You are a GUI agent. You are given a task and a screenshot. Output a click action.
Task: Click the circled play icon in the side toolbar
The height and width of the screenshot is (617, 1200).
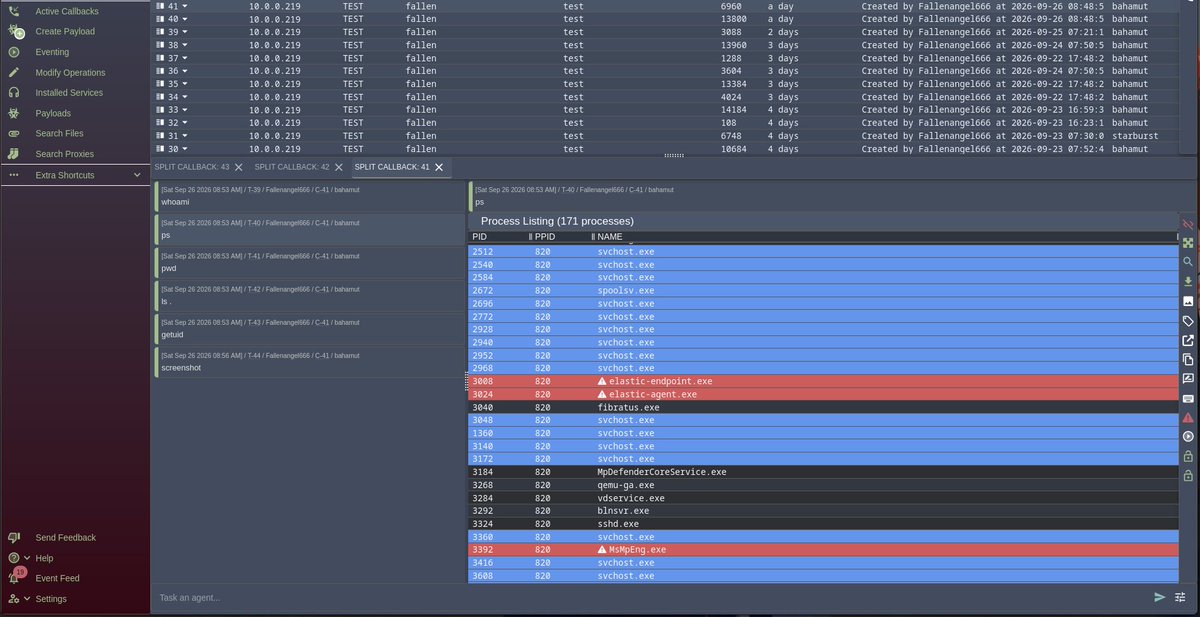[x=1188, y=437]
